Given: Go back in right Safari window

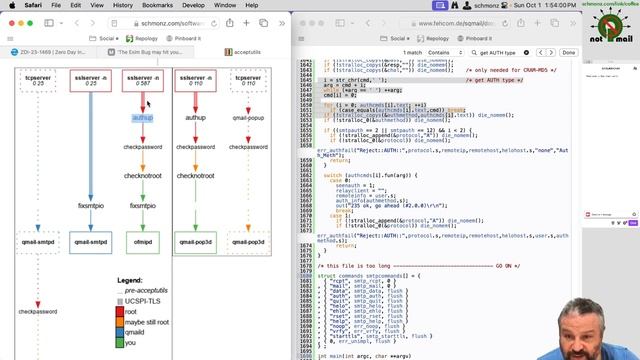Looking at the screenshot, I should [x=368, y=23].
